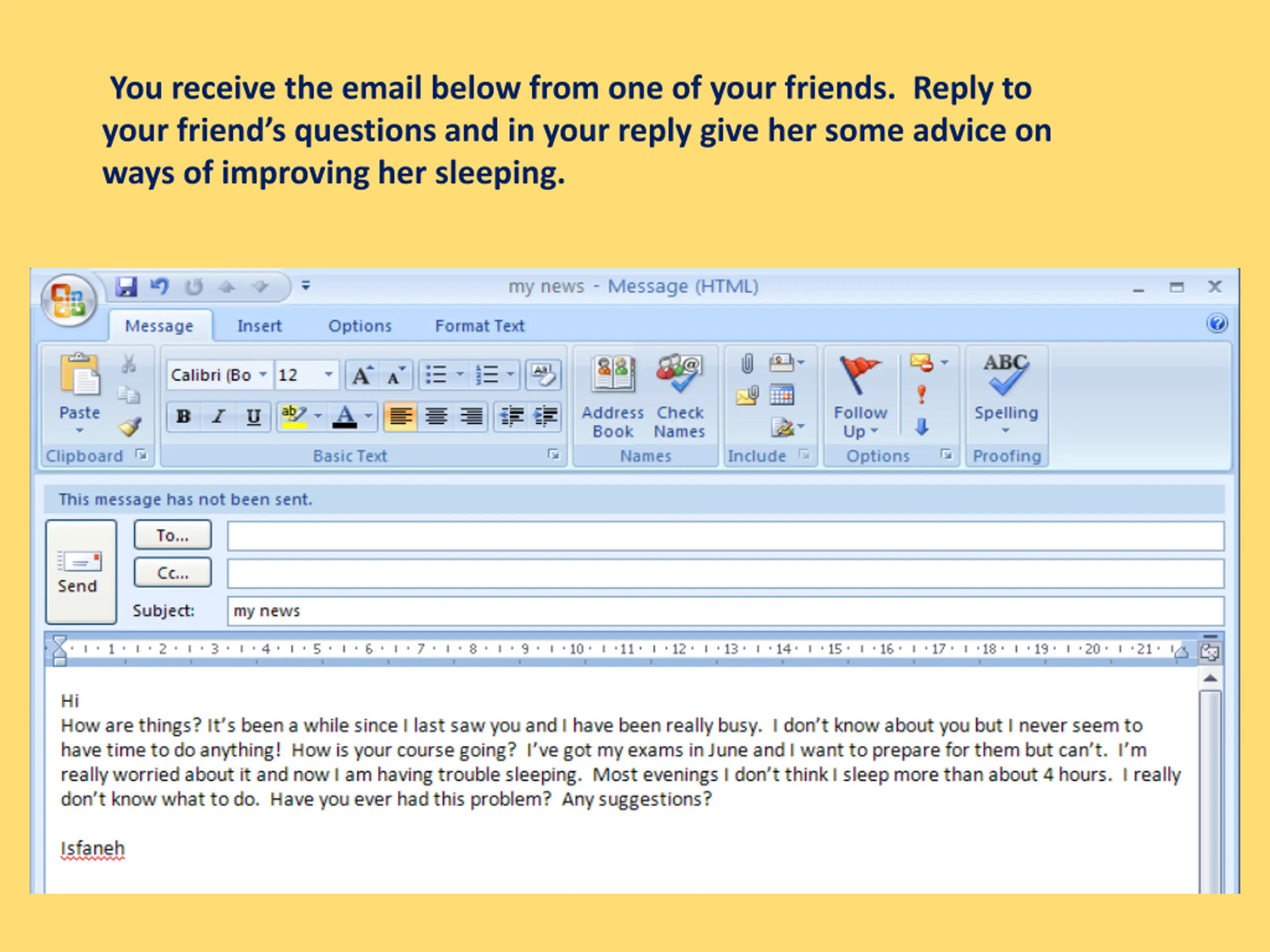Click Check Names icon
1270x952 pixels.
679,396
